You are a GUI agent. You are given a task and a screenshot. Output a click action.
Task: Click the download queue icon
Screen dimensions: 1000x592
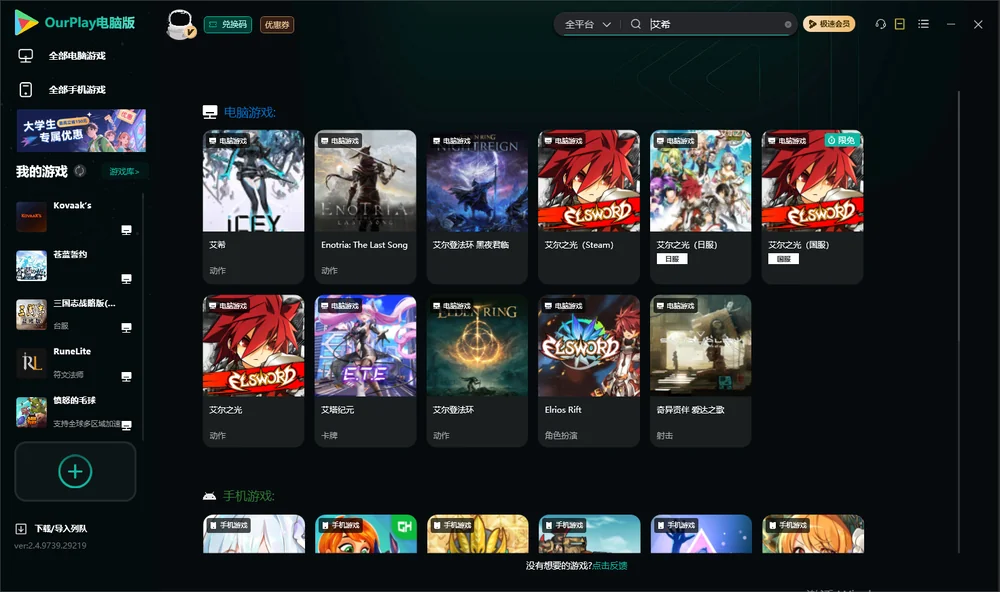(x=21, y=529)
